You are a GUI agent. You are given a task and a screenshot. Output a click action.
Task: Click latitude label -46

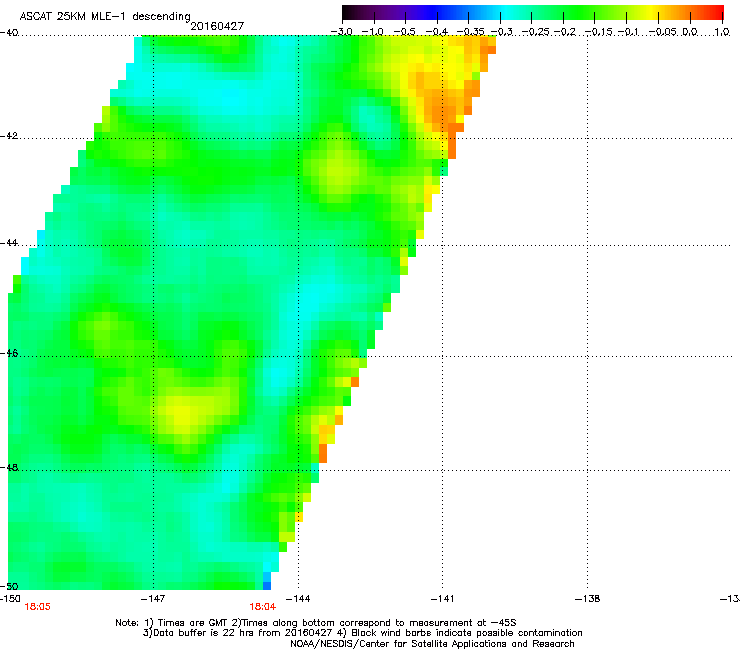tap(9, 353)
